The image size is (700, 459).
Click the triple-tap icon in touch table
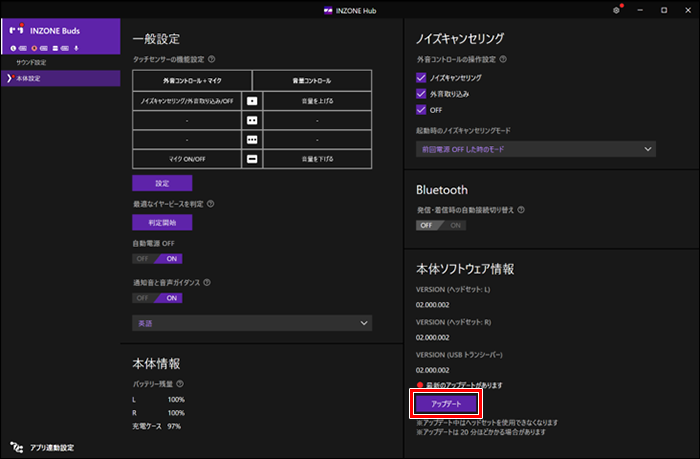click(252, 140)
